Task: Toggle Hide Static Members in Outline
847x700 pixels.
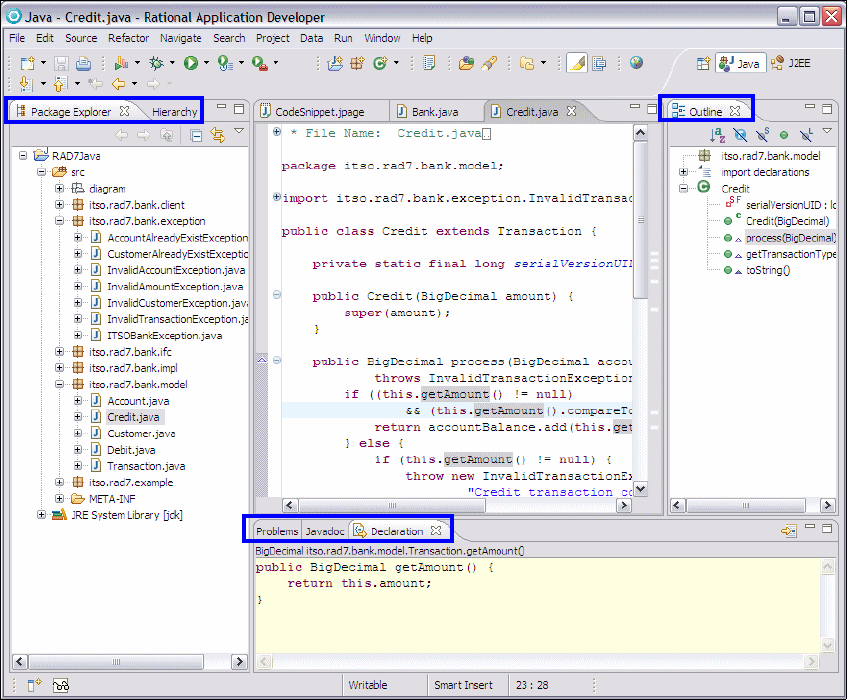Action: point(762,135)
